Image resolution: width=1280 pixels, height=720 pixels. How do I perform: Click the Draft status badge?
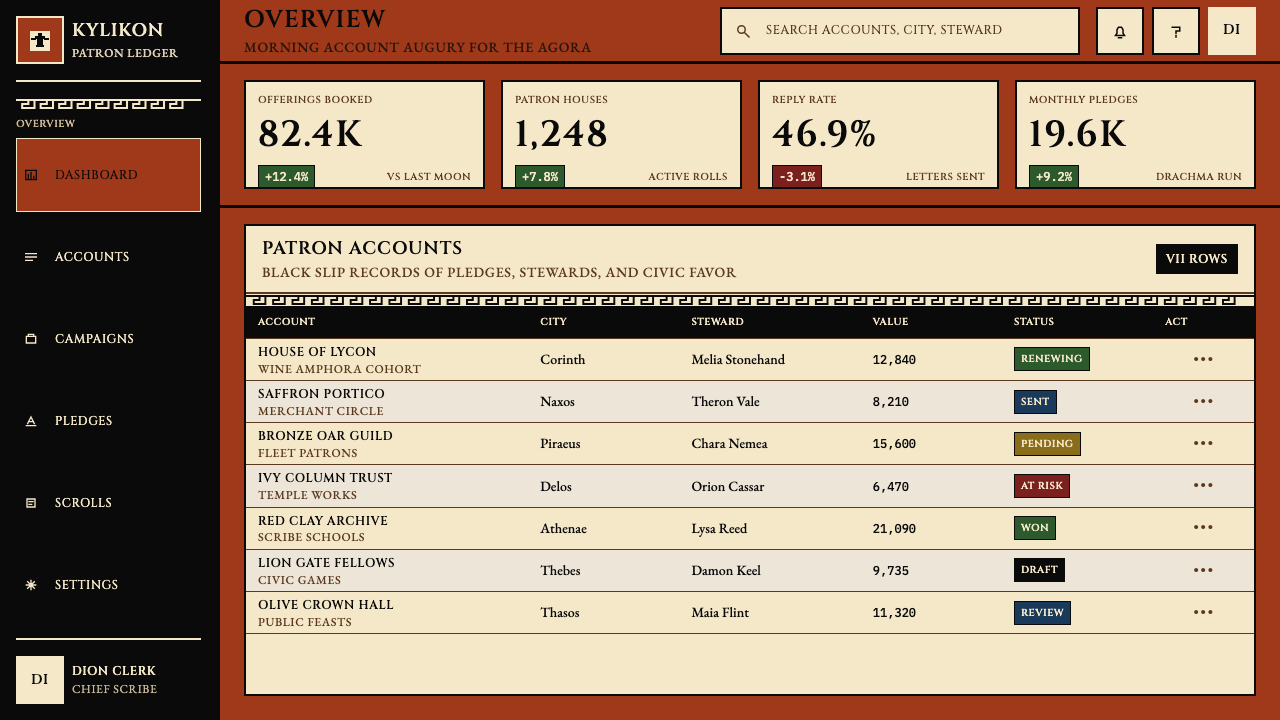[1039, 570]
